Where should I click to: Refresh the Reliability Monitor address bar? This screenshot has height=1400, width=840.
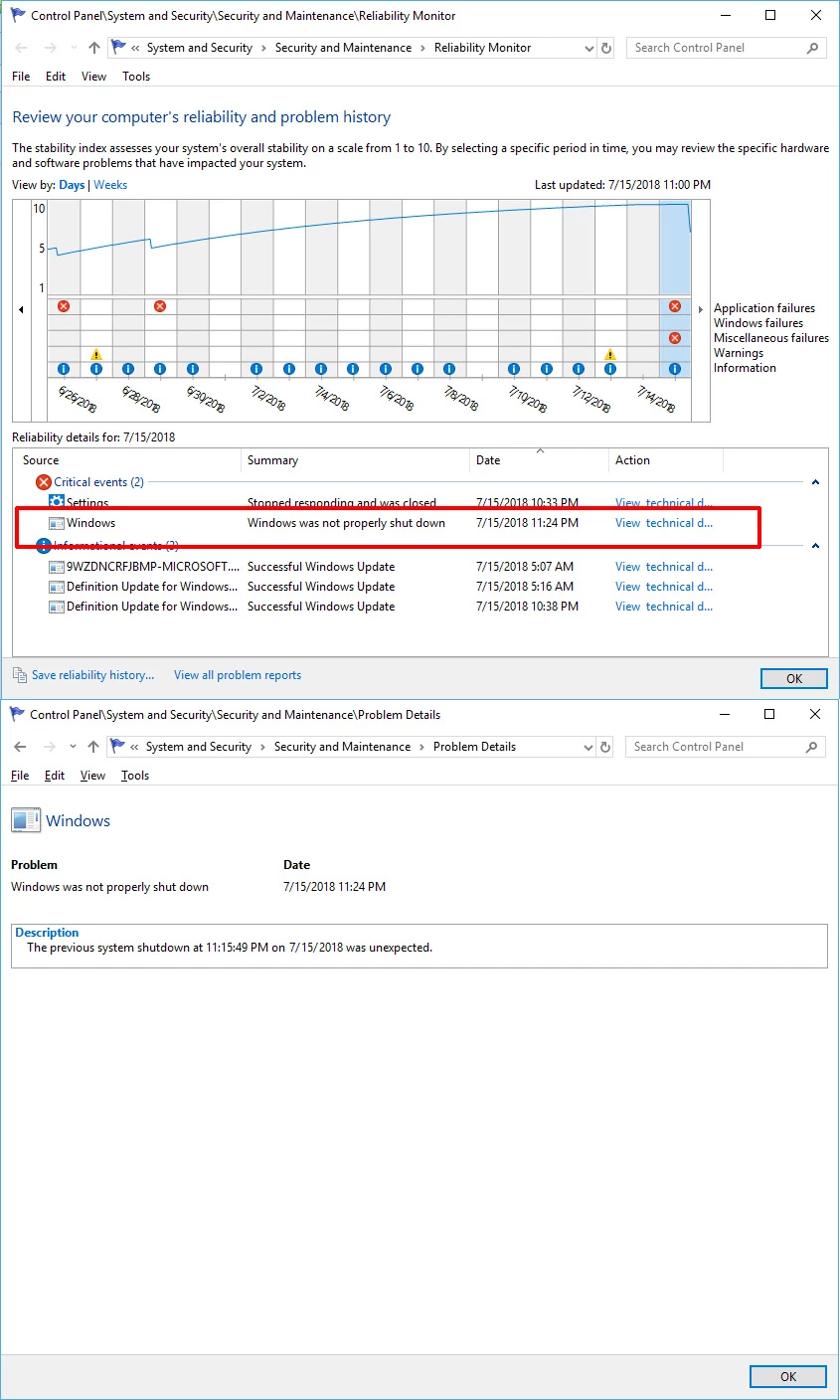(606, 48)
